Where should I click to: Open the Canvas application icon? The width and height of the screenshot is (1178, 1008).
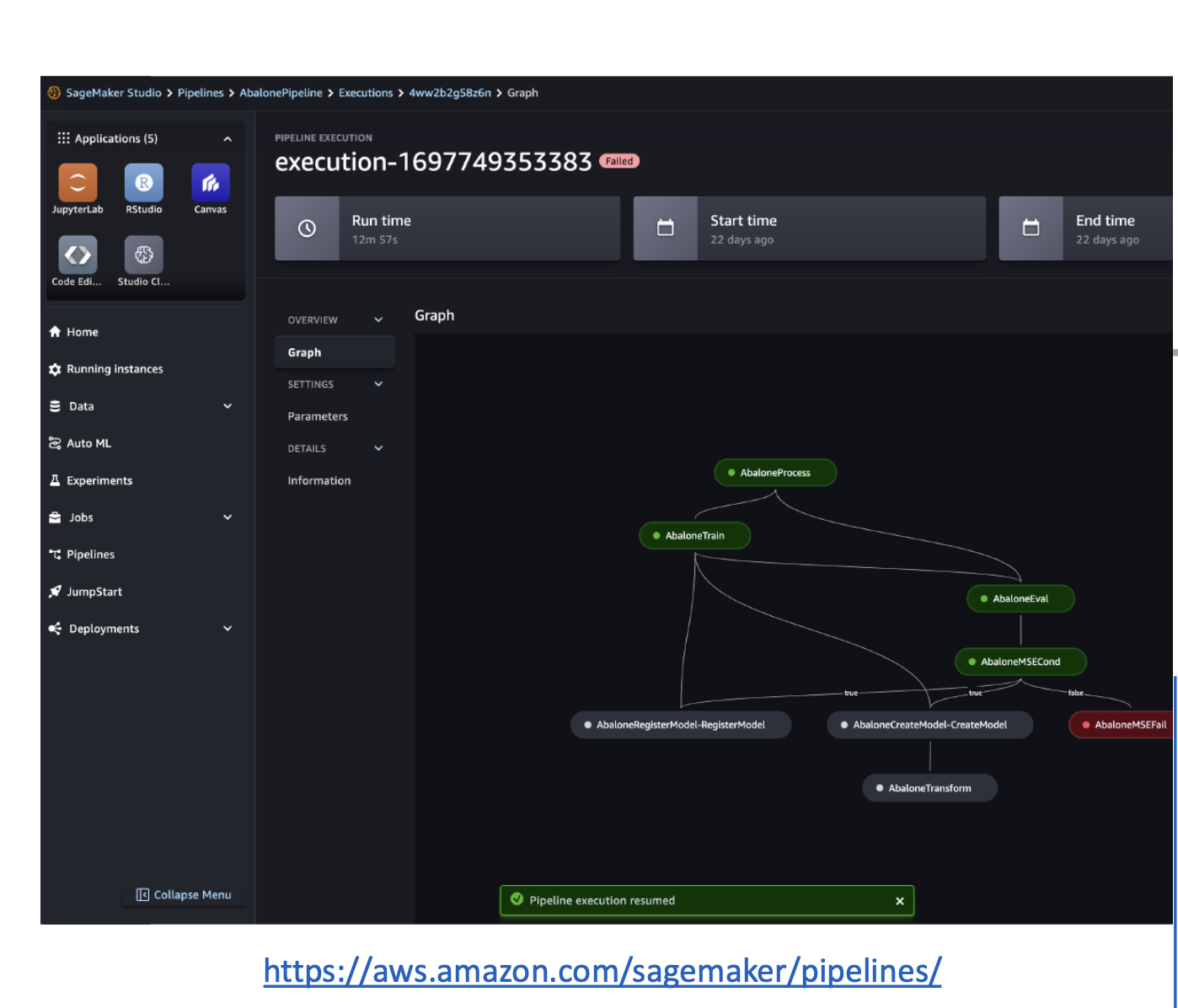[x=211, y=183]
